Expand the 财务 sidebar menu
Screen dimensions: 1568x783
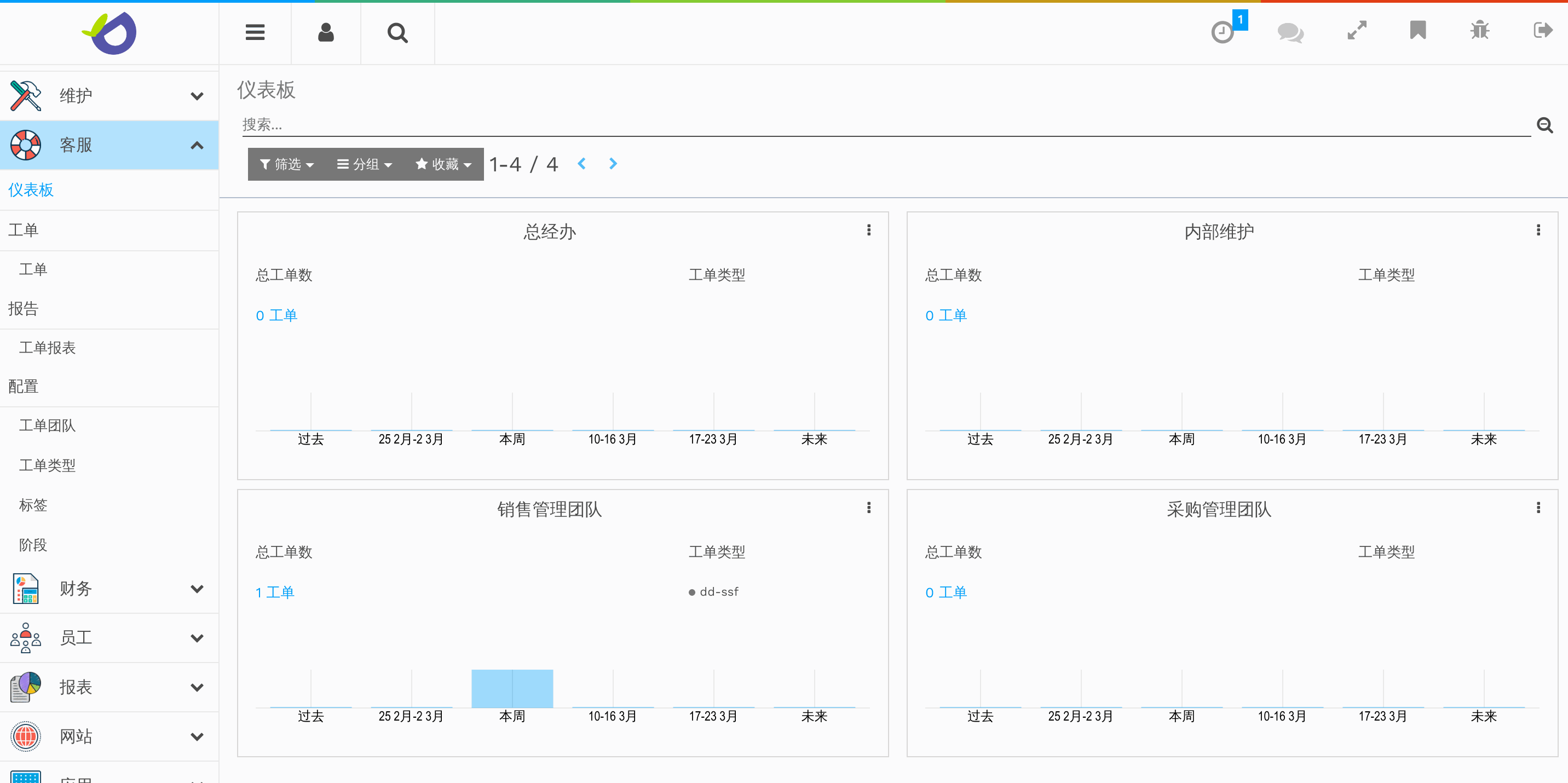[197, 589]
